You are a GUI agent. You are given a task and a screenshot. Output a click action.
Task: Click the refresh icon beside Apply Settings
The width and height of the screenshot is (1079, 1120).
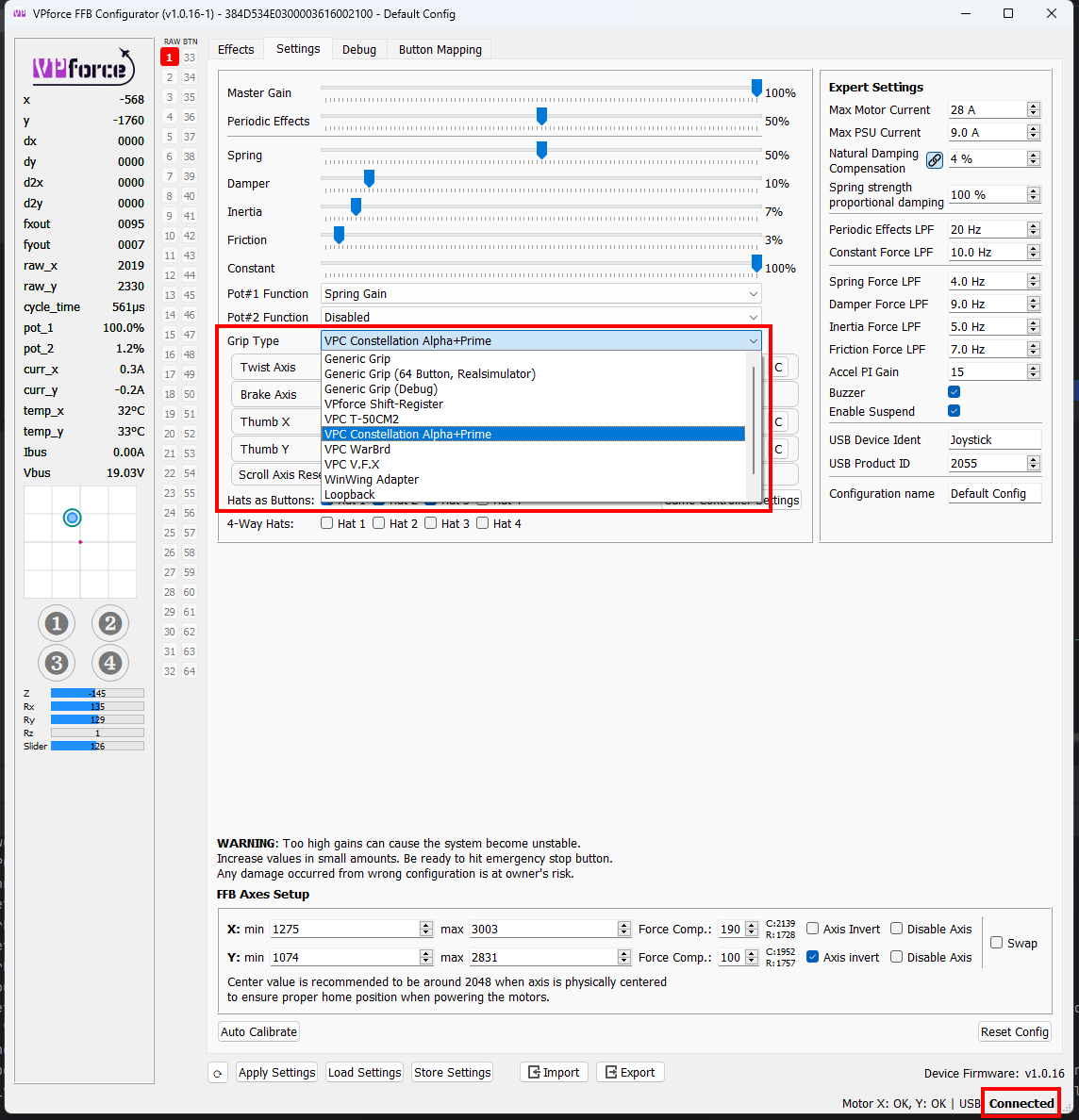pyautogui.click(x=218, y=1073)
